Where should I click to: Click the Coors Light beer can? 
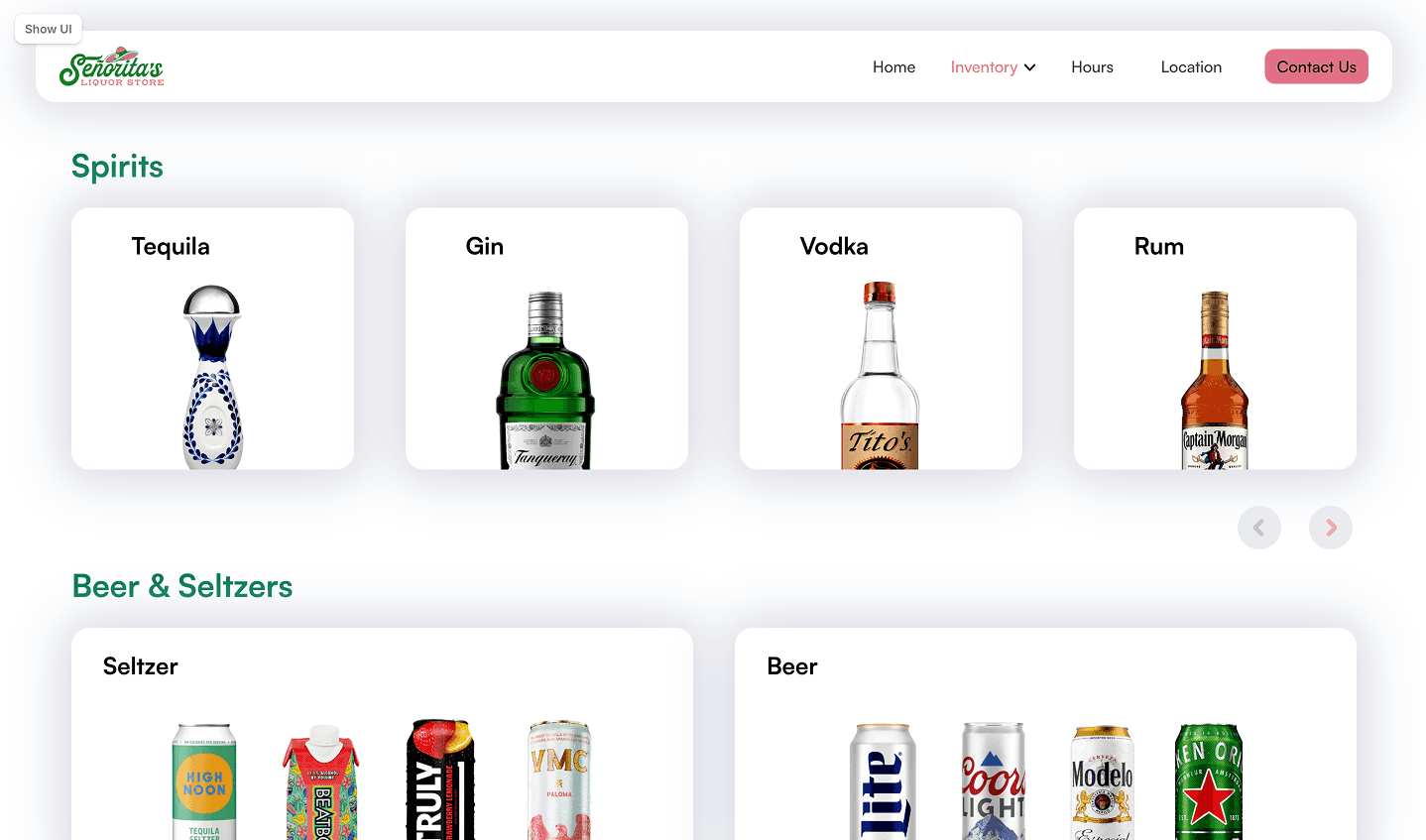993,780
